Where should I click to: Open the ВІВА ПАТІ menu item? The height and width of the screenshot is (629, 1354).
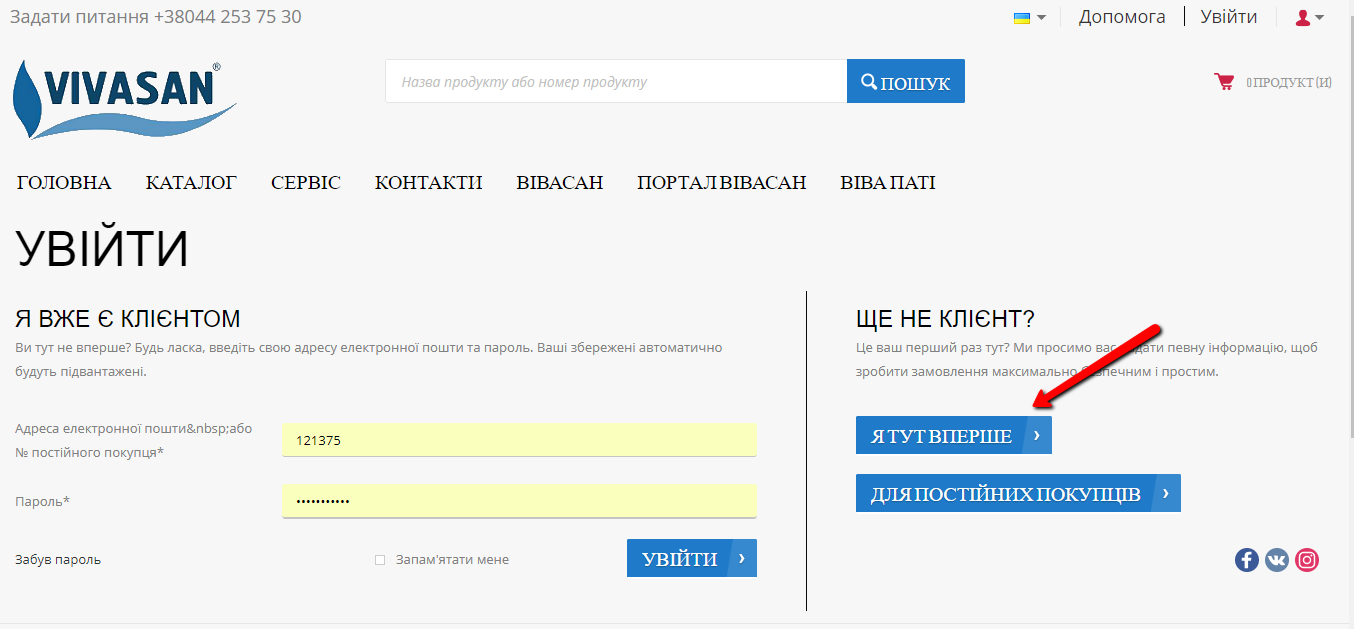pyautogui.click(x=888, y=183)
